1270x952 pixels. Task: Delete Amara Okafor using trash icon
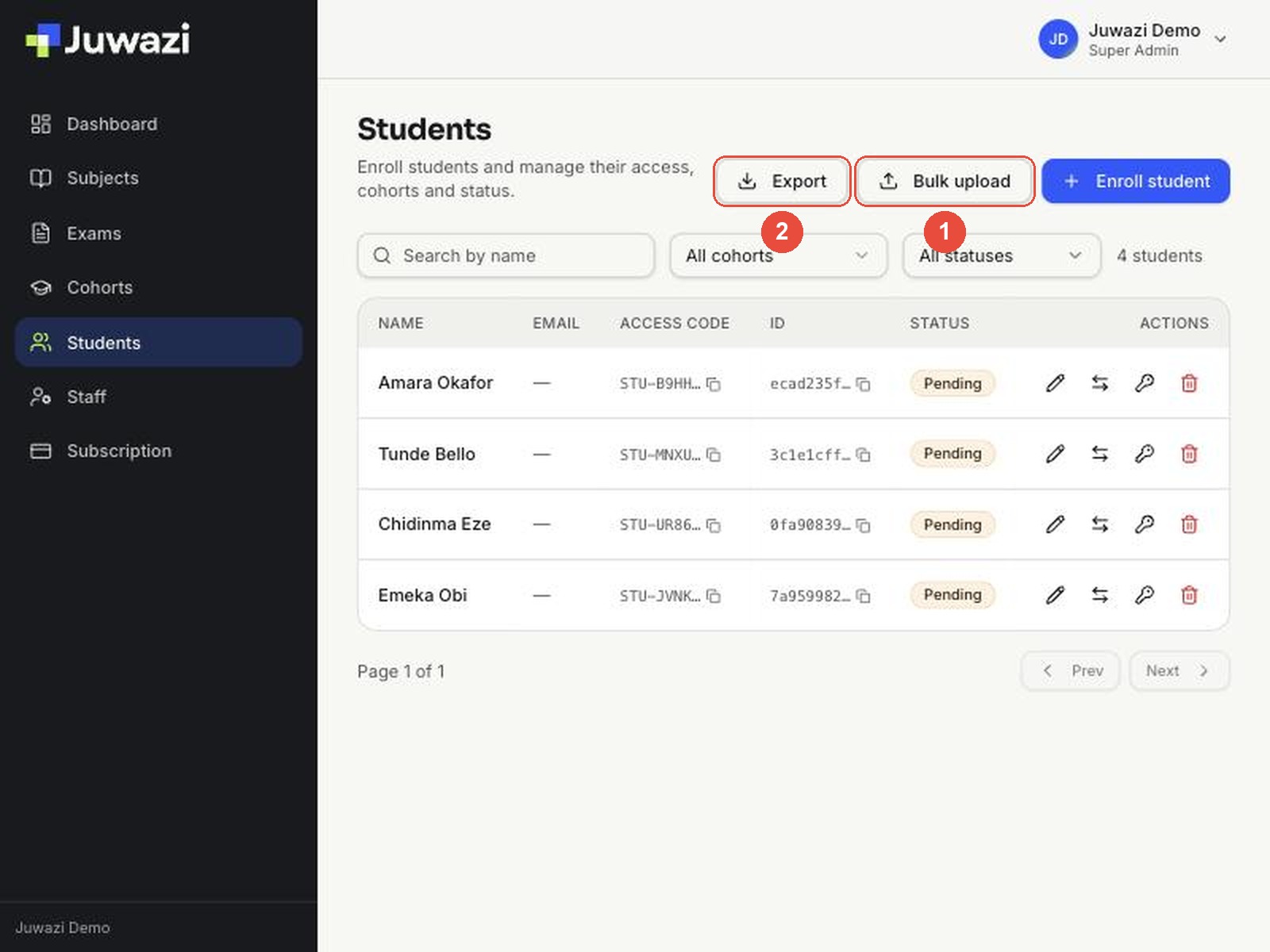click(1188, 383)
